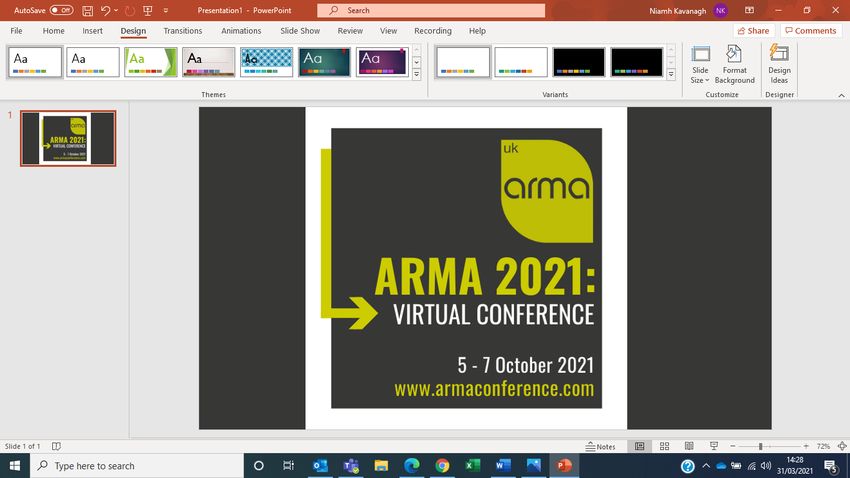The image size is (850, 478).
Task: Open Microsoft Teams from the taskbar
Action: [351, 466]
